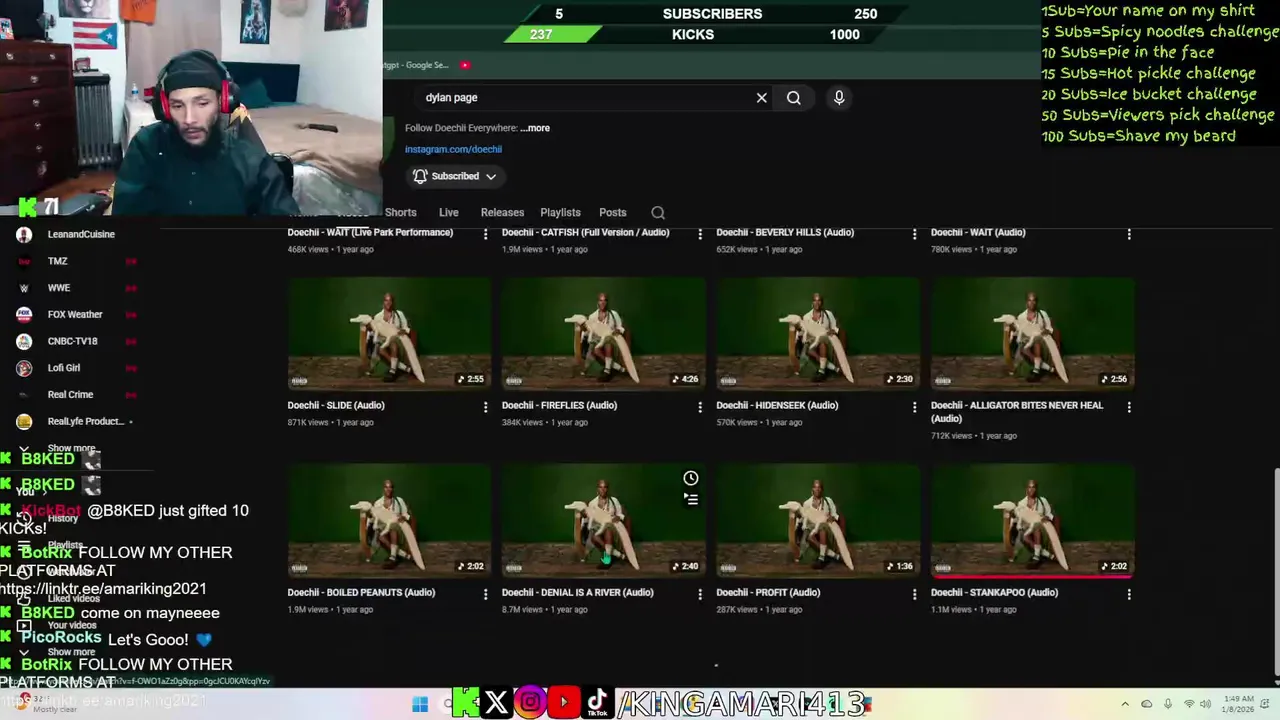
Task: Start voice search with the microphone icon
Action: click(839, 97)
